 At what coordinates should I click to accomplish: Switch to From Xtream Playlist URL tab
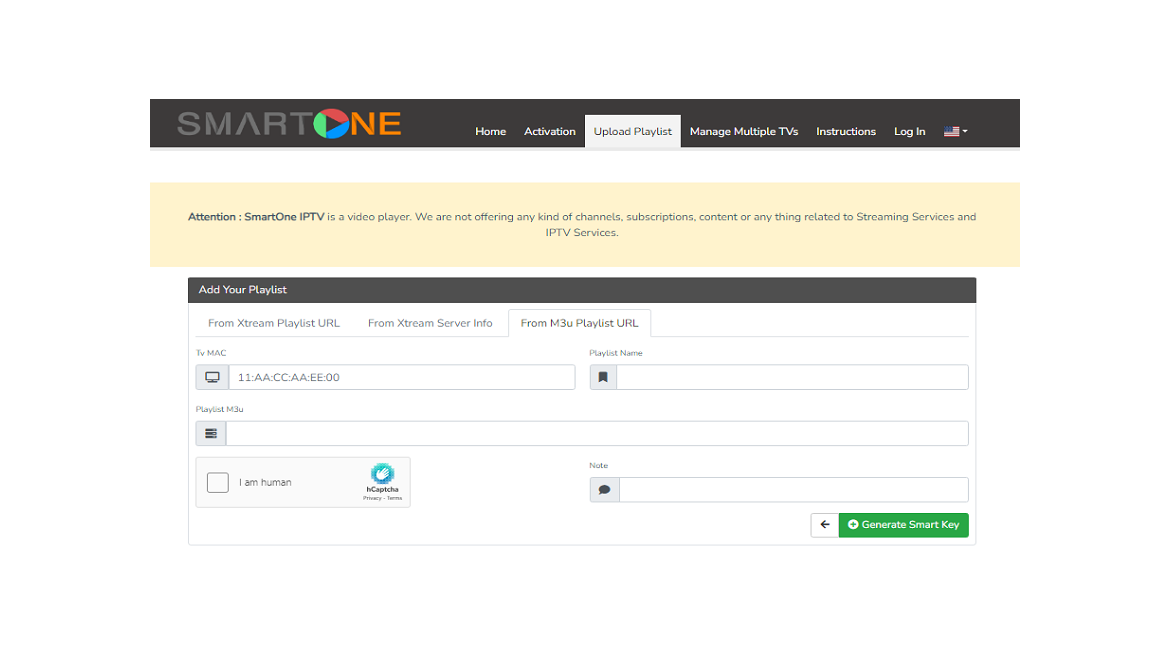click(274, 323)
